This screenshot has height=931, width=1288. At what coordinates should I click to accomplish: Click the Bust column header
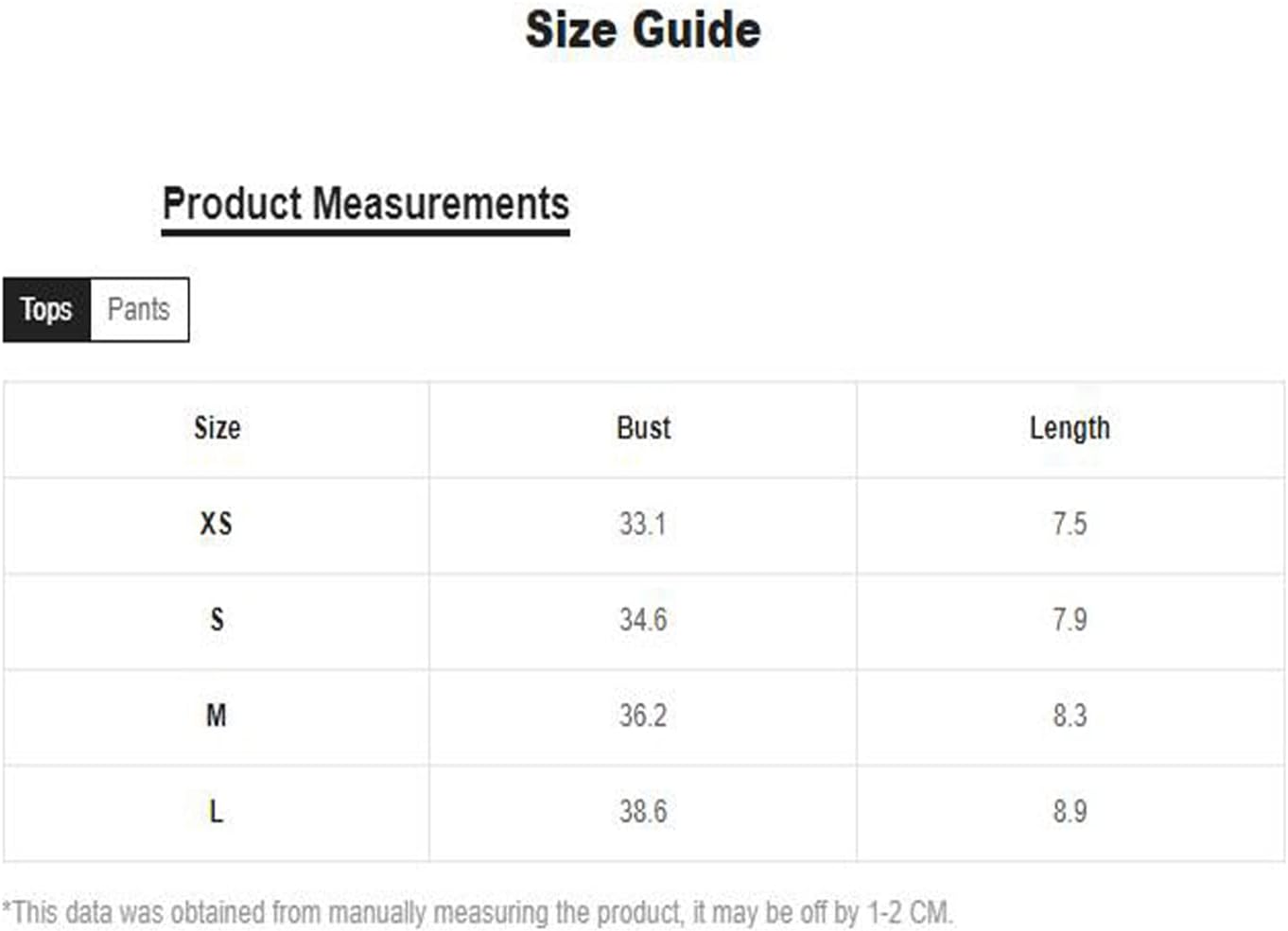click(643, 428)
